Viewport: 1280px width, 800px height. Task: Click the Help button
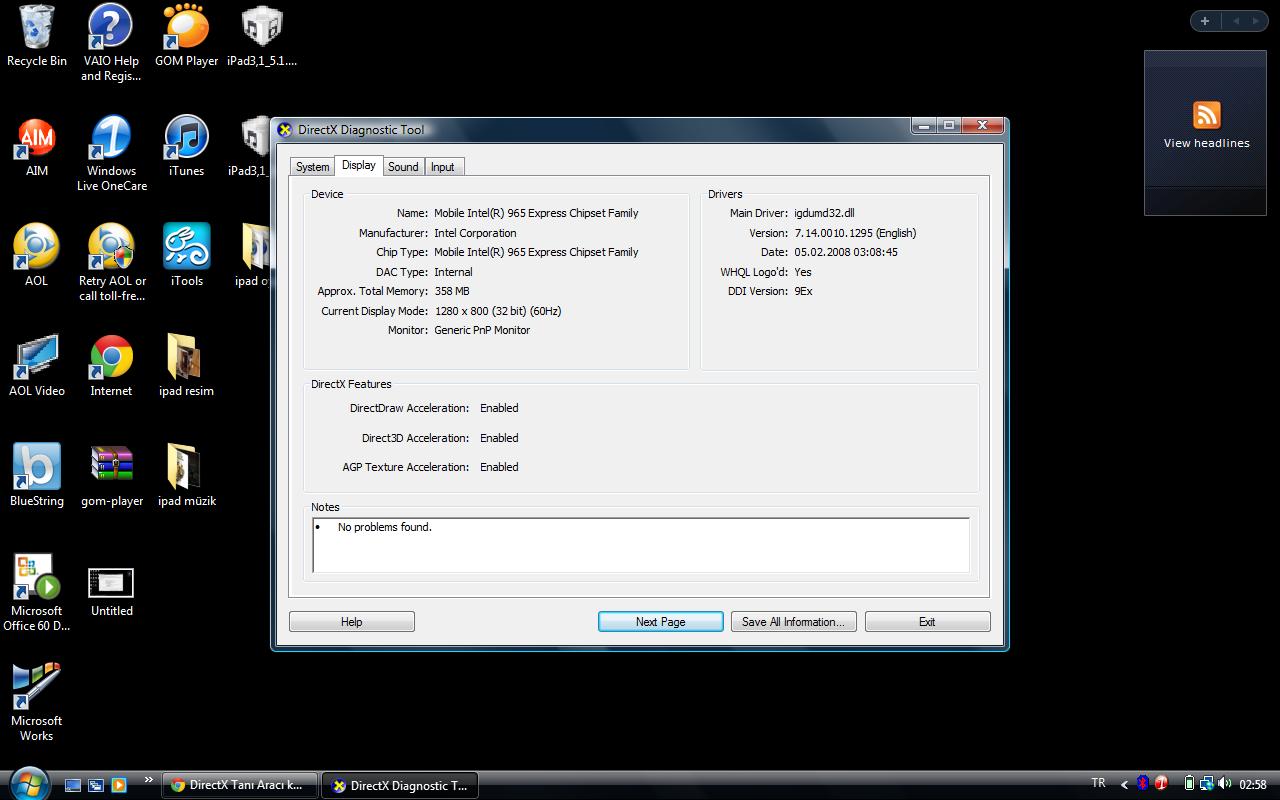tap(352, 622)
